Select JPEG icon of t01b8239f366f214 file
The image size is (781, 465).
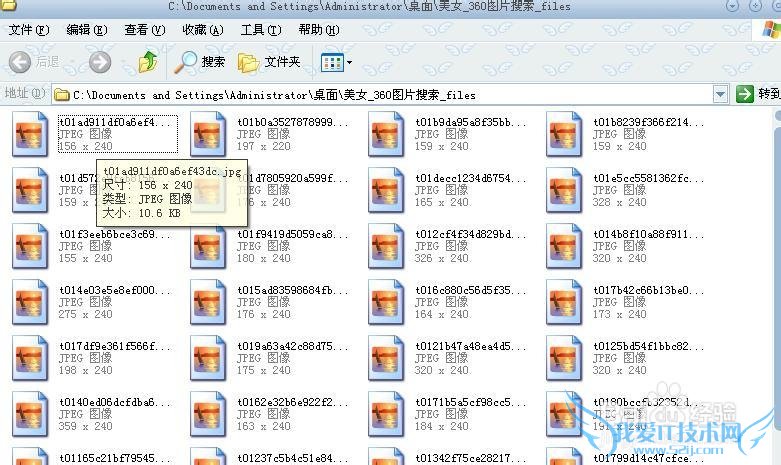[x=564, y=134]
